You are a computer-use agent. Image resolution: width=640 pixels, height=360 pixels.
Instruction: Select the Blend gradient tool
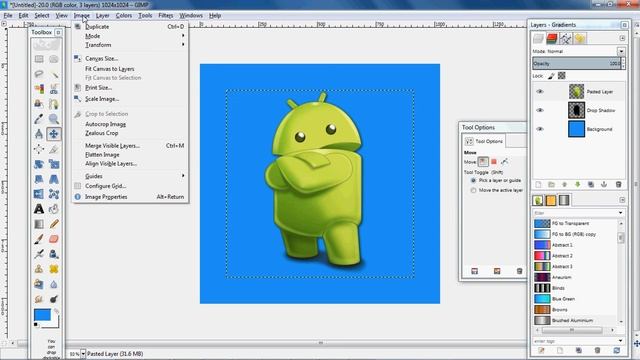tap(39, 224)
